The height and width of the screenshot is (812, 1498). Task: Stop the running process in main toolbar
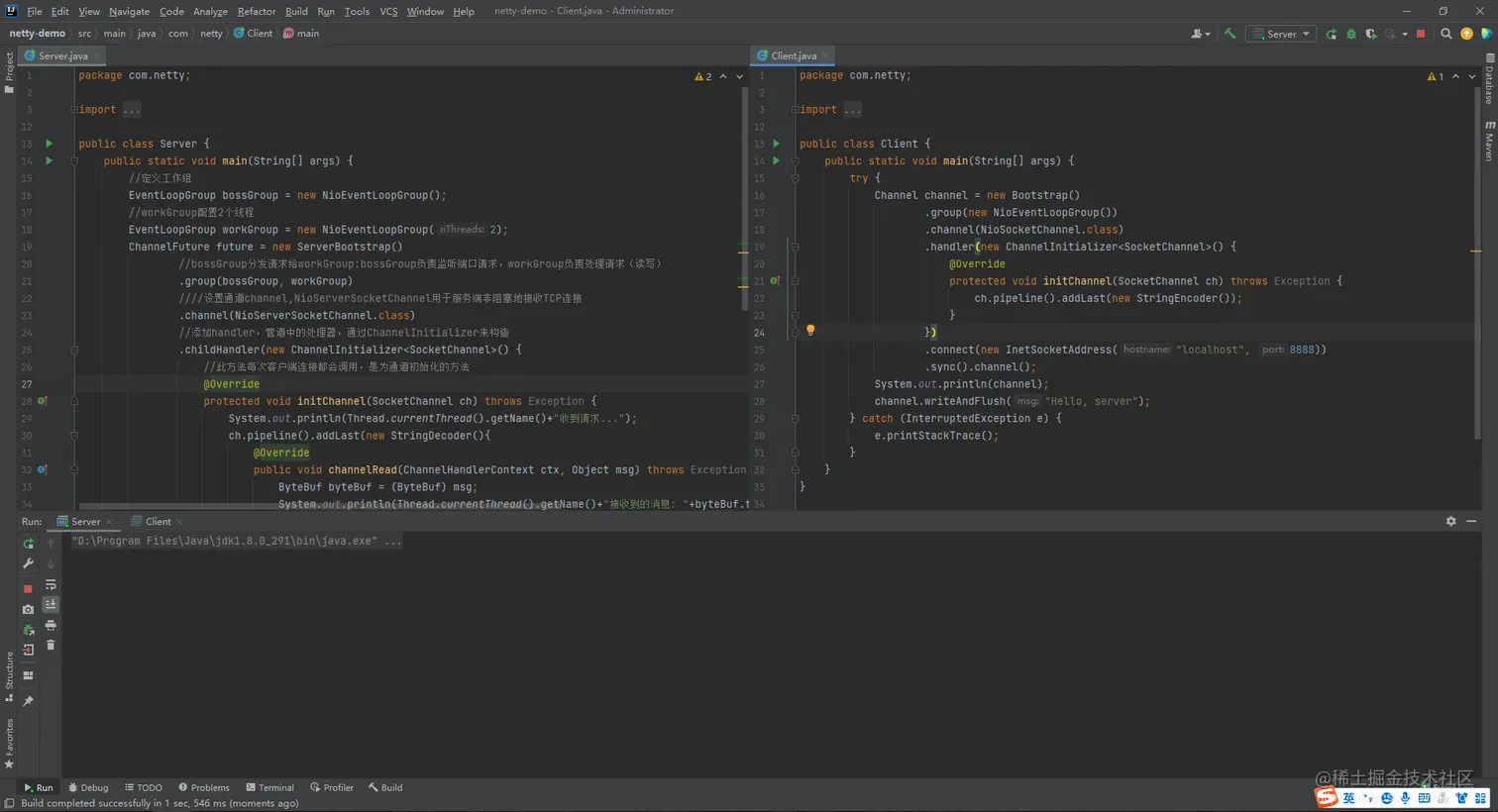pyautogui.click(x=1421, y=34)
